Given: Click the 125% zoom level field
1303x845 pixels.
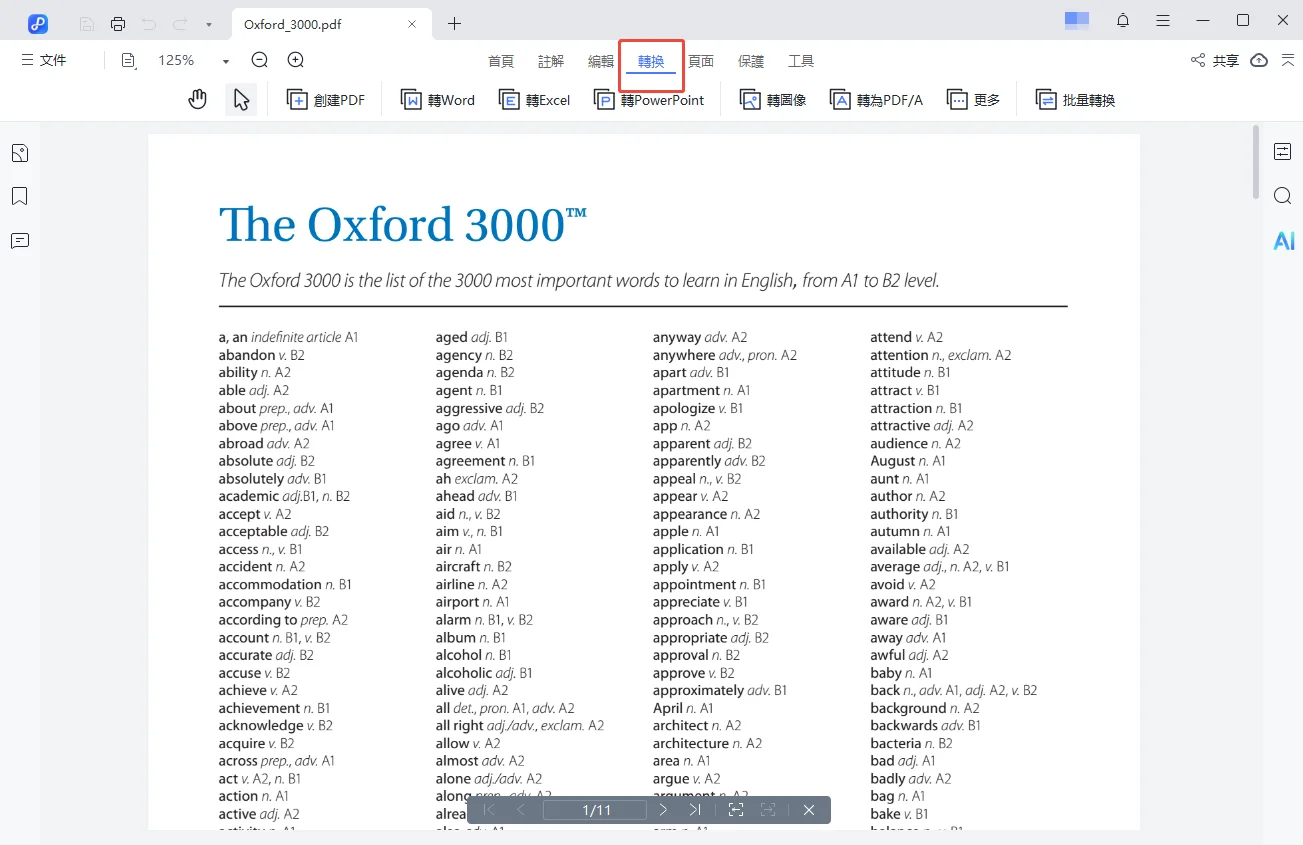Looking at the screenshot, I should tap(176, 61).
